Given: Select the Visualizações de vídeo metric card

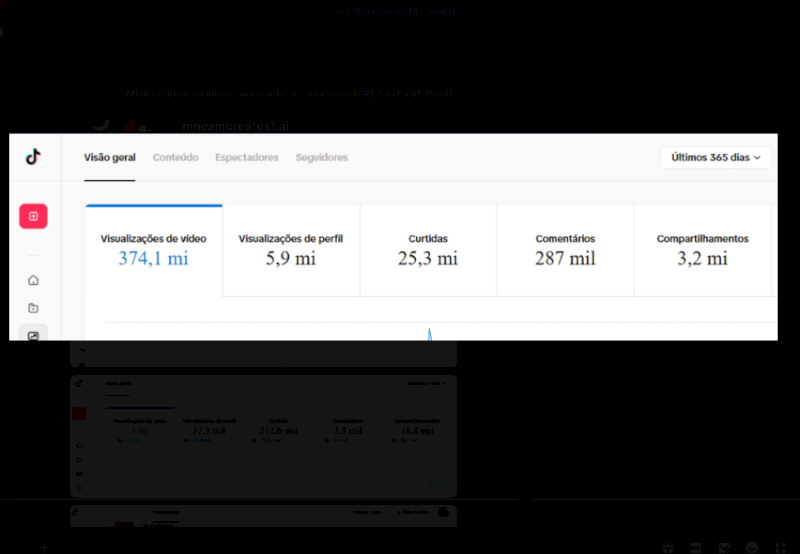Looking at the screenshot, I should point(154,250).
